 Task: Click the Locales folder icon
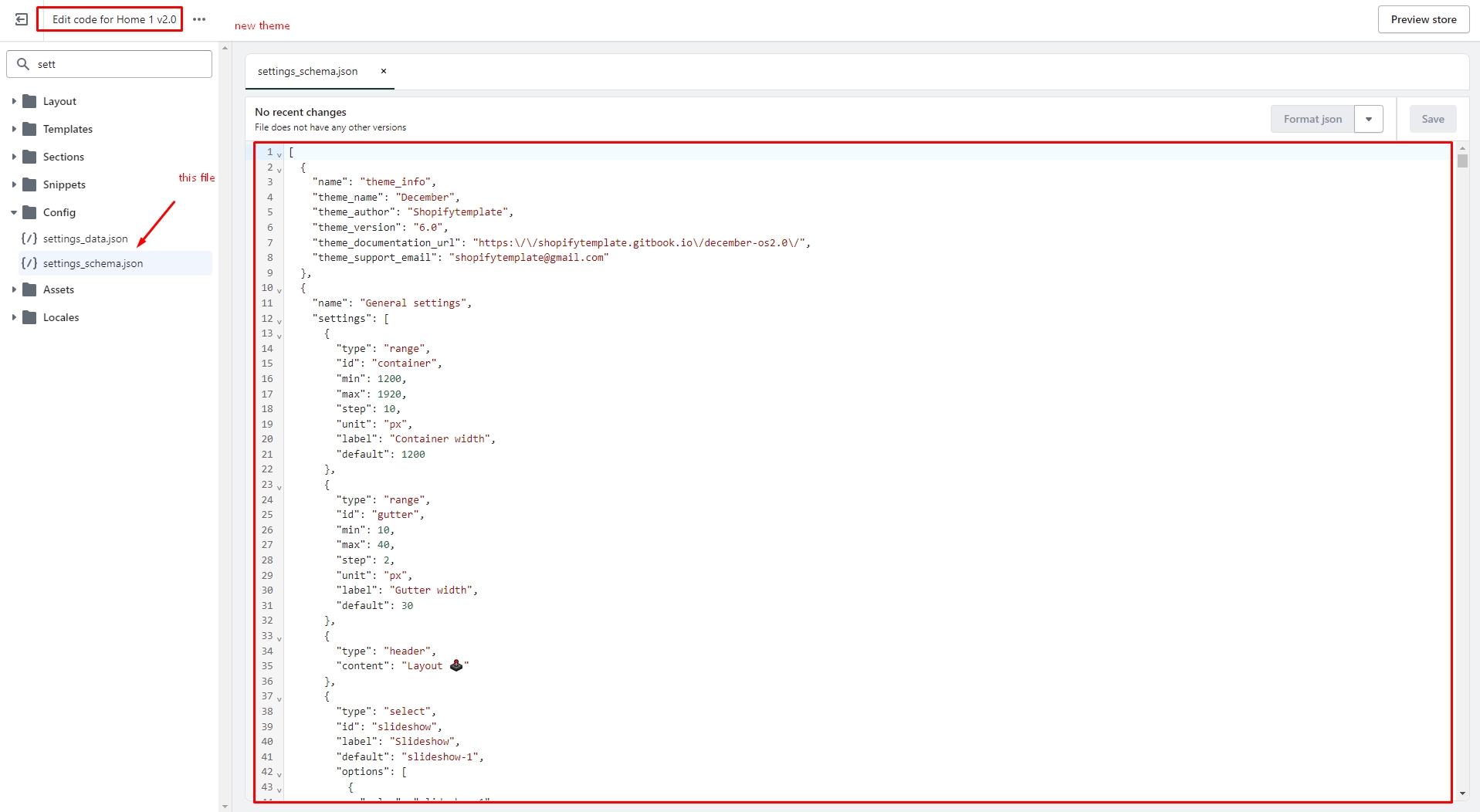point(30,317)
